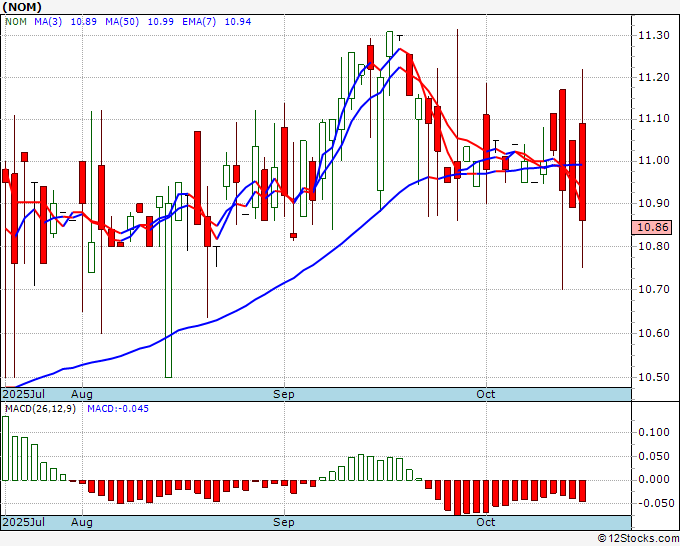Click the 11.00 price axis label
680x546 pixels.
click(x=654, y=160)
